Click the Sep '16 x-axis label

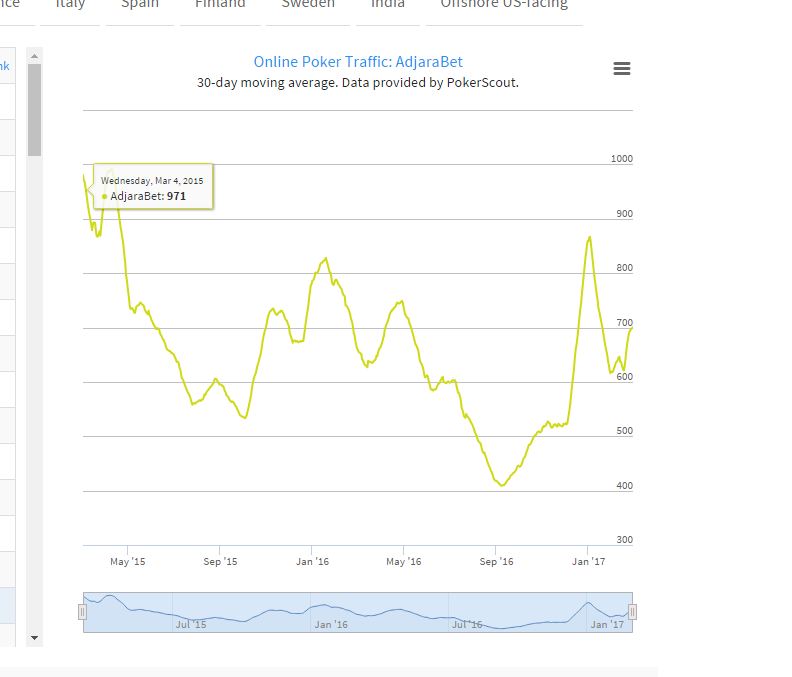coord(496,562)
